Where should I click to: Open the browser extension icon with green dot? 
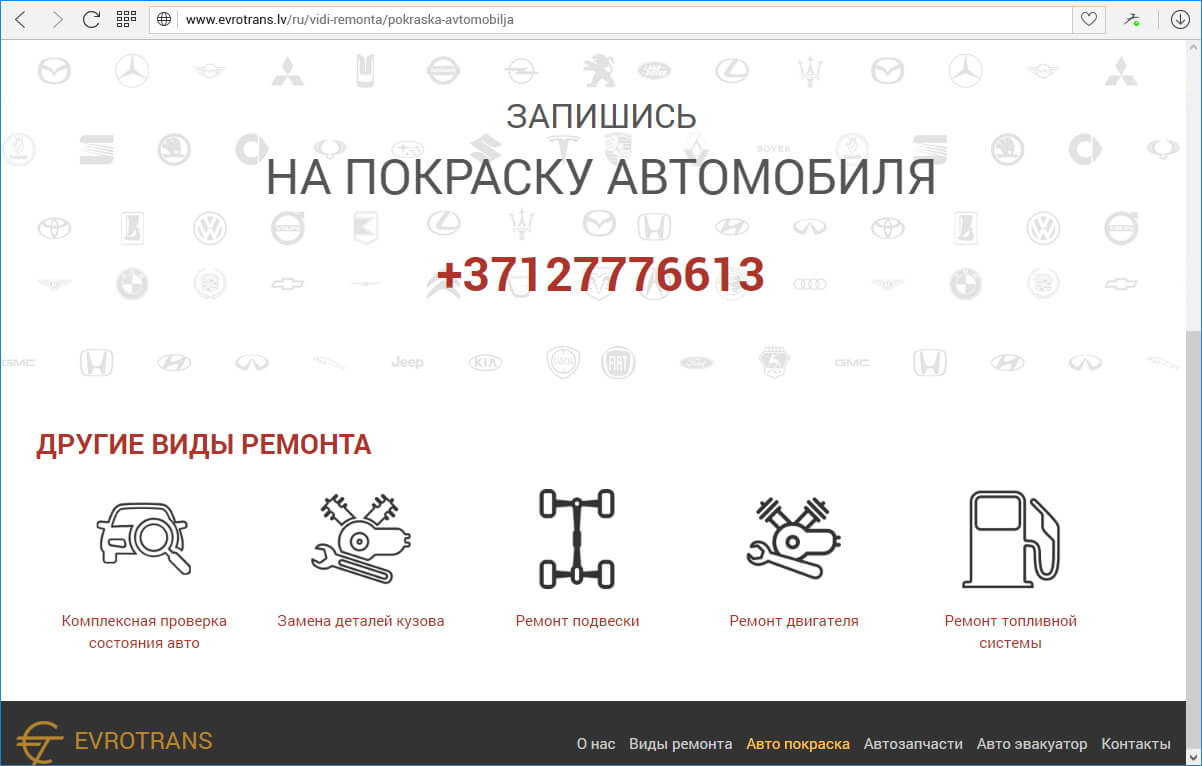[1132, 19]
